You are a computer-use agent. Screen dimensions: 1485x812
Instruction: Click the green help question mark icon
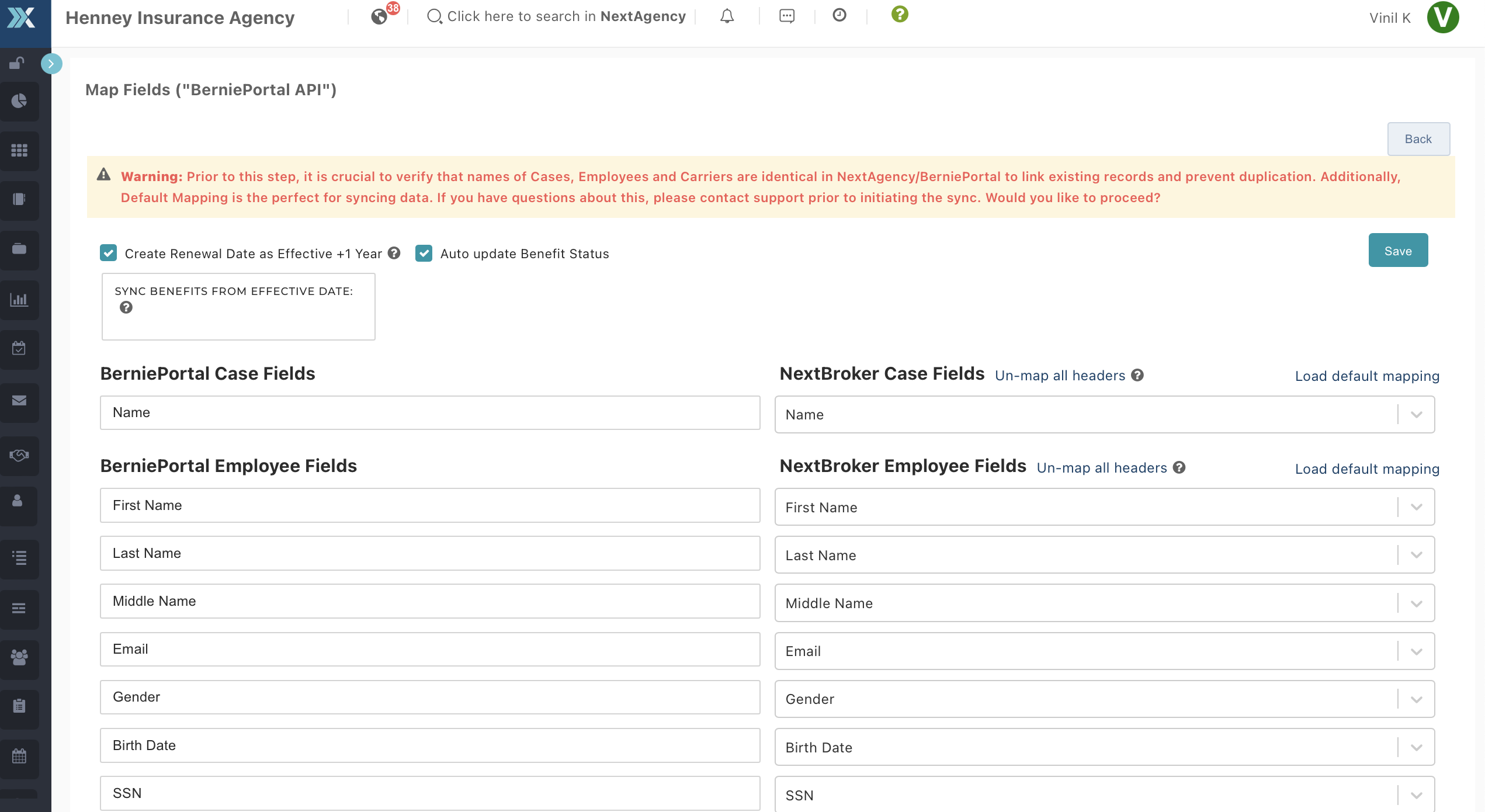coord(900,14)
